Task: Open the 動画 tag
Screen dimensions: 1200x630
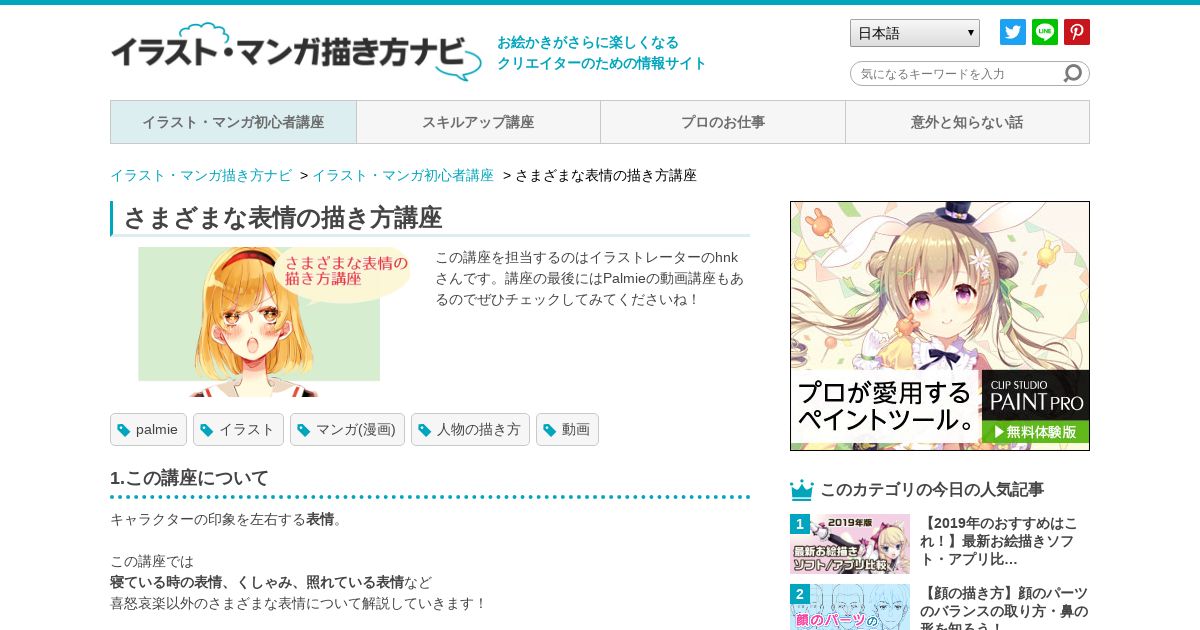Action: [x=567, y=430]
